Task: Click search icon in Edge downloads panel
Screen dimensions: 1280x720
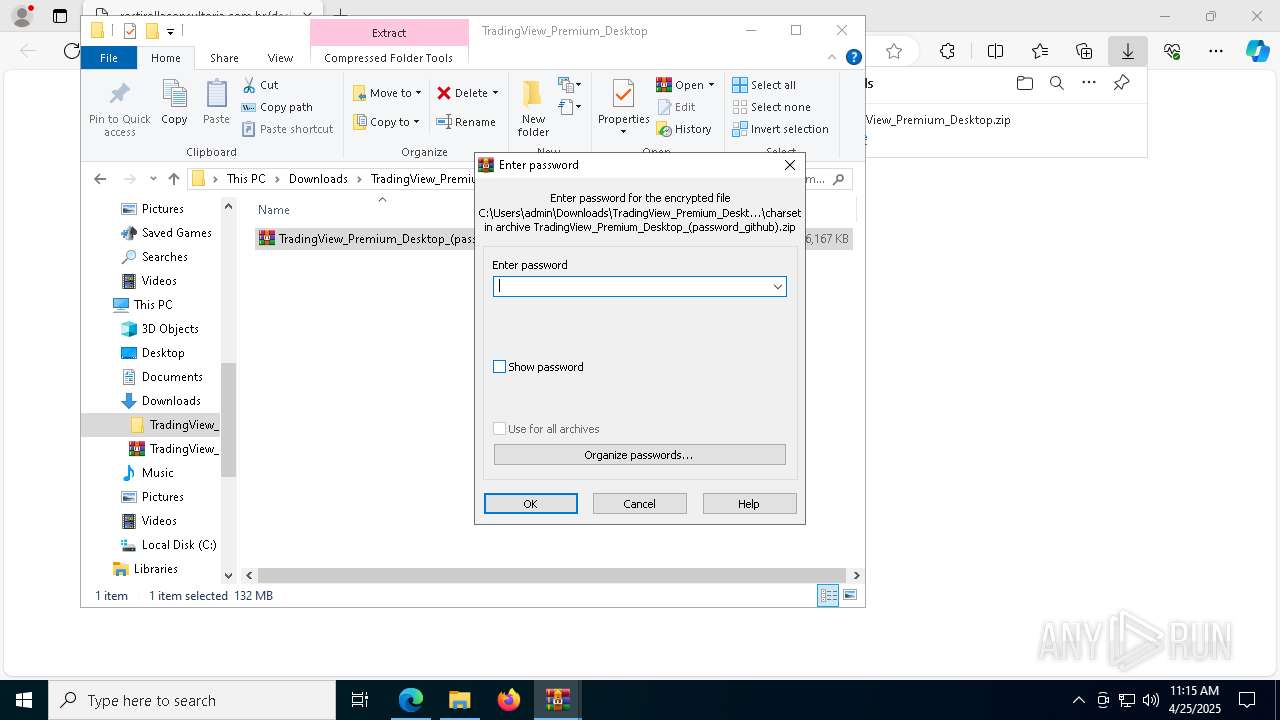Action: coord(1056,83)
